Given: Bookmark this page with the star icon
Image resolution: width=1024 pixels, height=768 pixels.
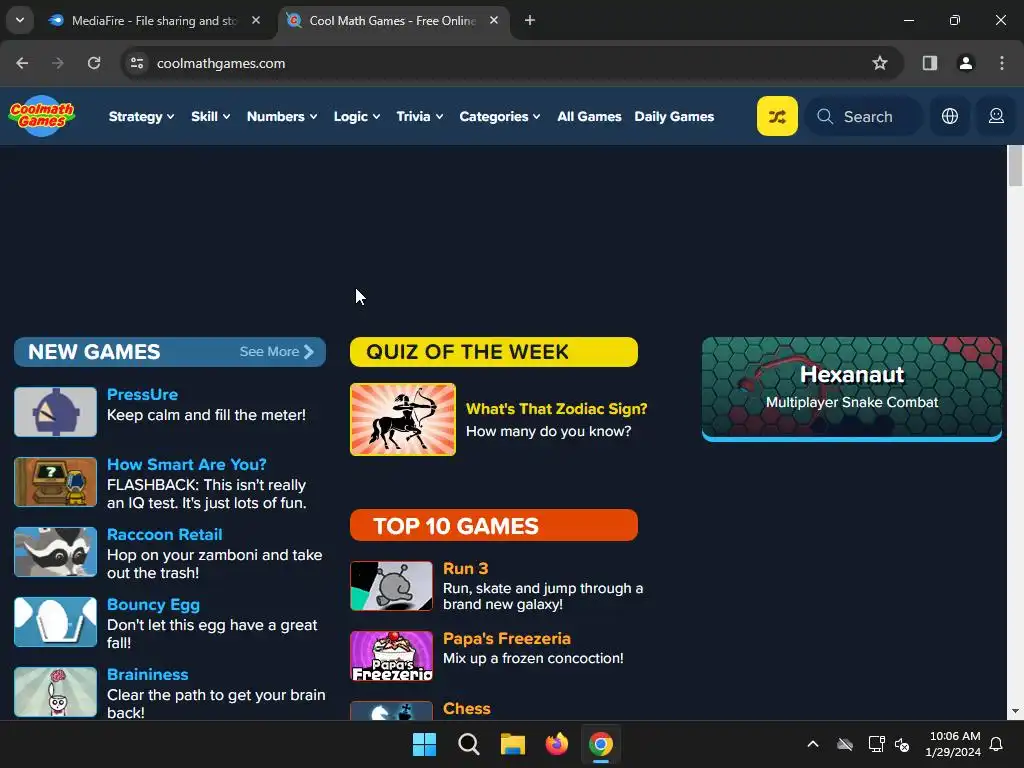Looking at the screenshot, I should [x=880, y=63].
